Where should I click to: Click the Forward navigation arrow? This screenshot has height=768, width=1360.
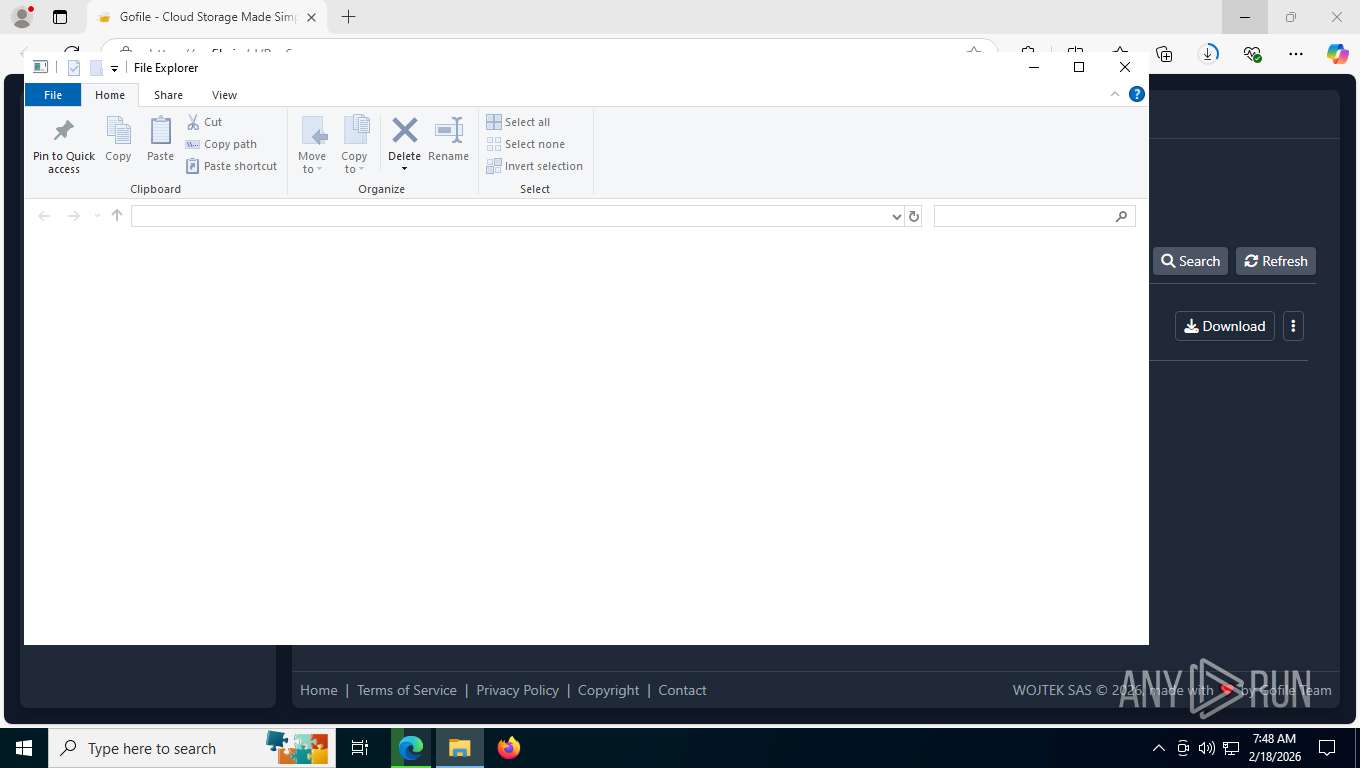click(x=73, y=216)
